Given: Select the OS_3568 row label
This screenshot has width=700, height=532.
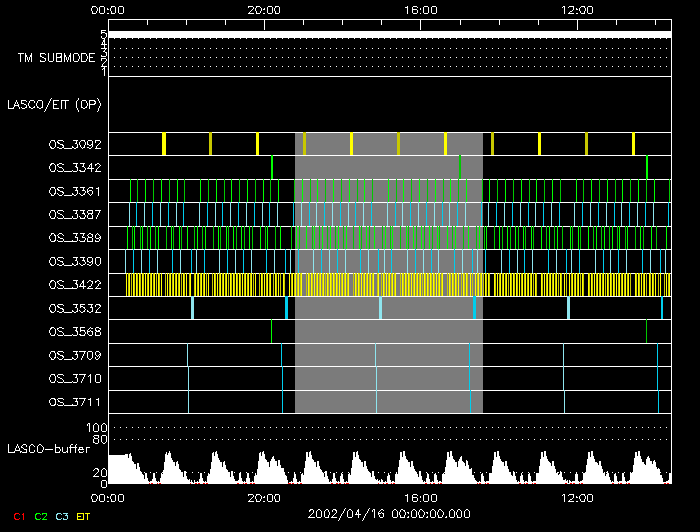Looking at the screenshot, I should click(x=74, y=332).
